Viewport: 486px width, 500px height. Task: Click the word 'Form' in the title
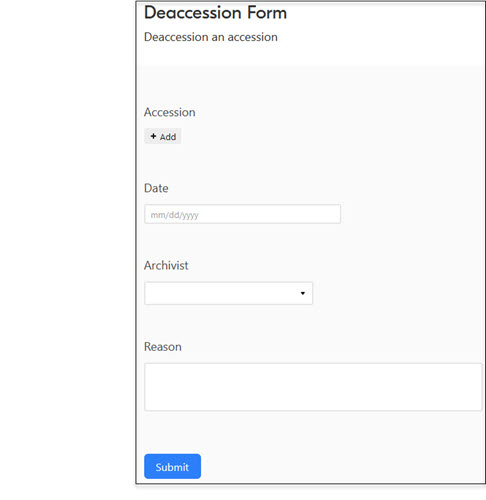267,13
